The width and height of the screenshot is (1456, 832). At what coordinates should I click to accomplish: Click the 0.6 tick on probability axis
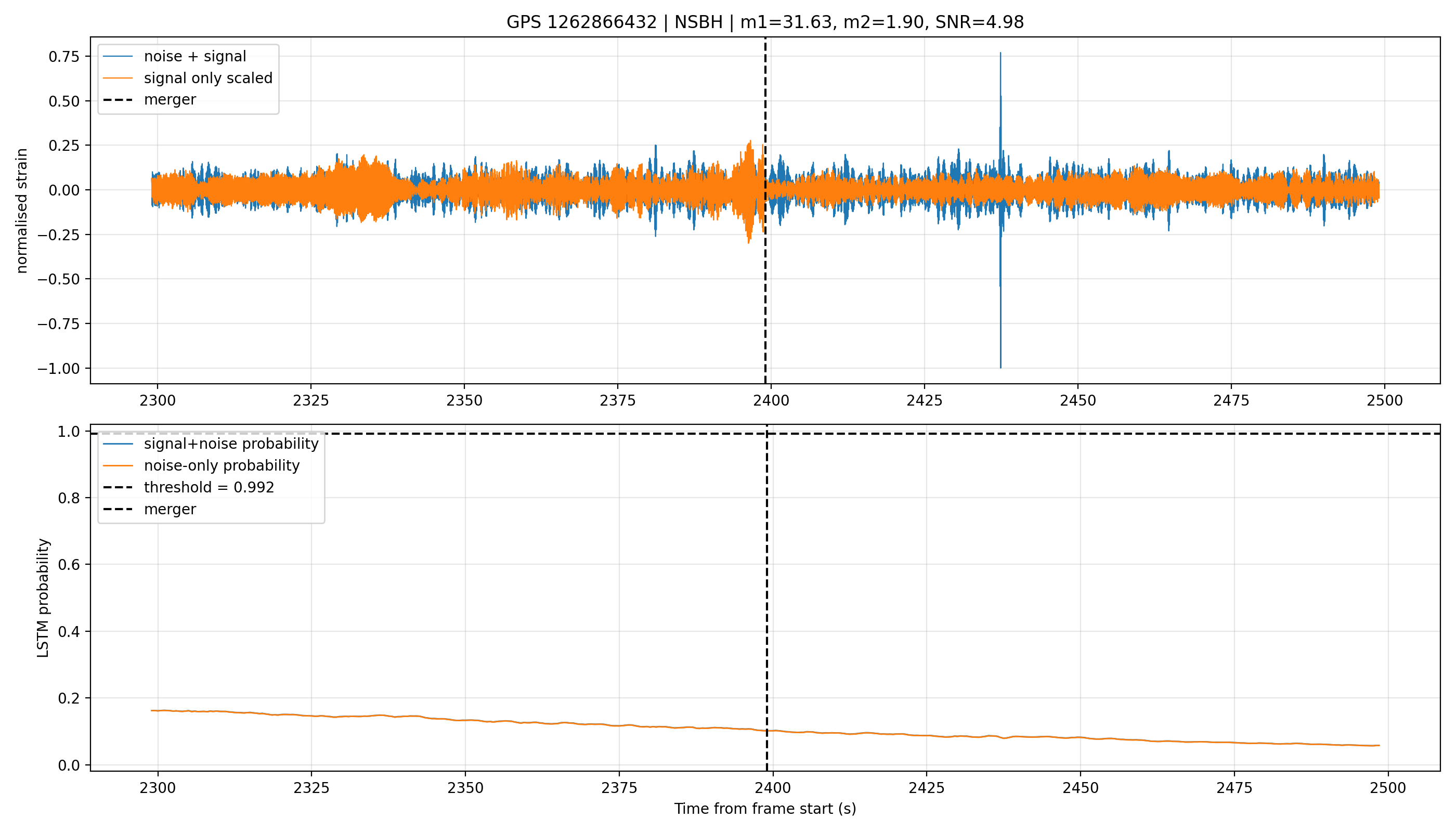pyautogui.click(x=69, y=565)
